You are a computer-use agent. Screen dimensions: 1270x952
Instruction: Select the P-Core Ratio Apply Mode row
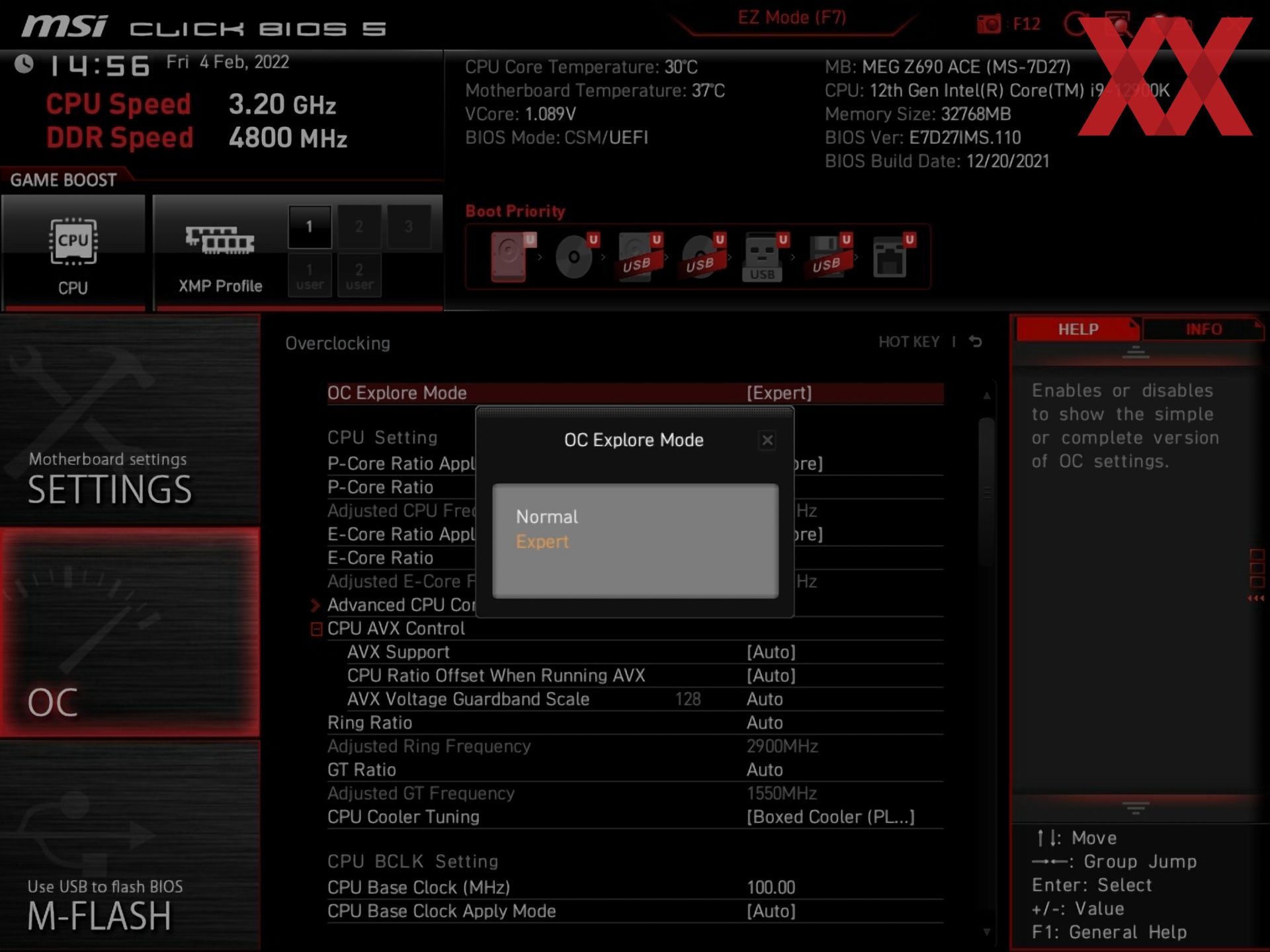[x=635, y=464]
